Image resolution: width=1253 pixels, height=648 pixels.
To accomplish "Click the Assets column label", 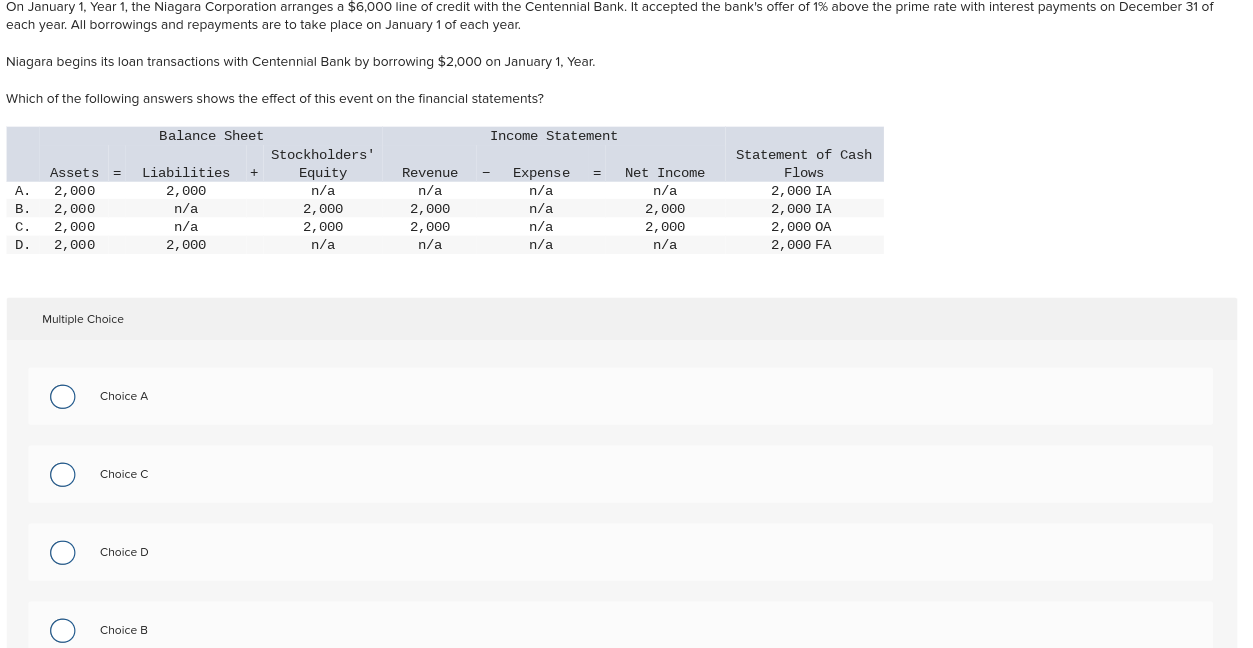I will (75, 172).
